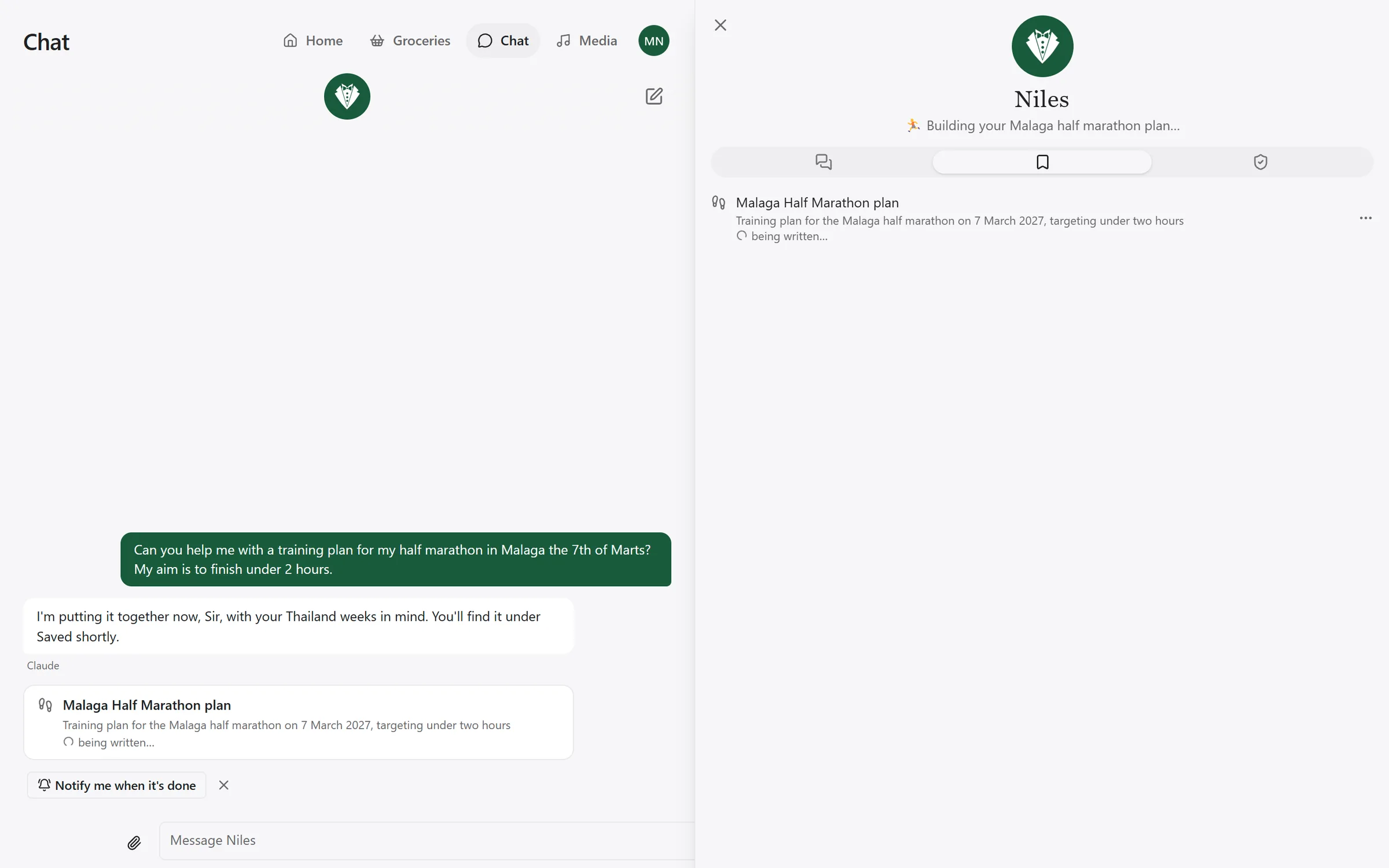The width and height of the screenshot is (1389, 868).
Task: Focus the Message Niles input field
Action: (x=427, y=841)
